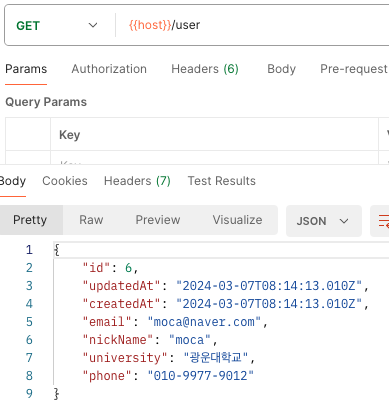The image size is (389, 416).
Task: Switch response view to Preview
Action: [x=158, y=220]
